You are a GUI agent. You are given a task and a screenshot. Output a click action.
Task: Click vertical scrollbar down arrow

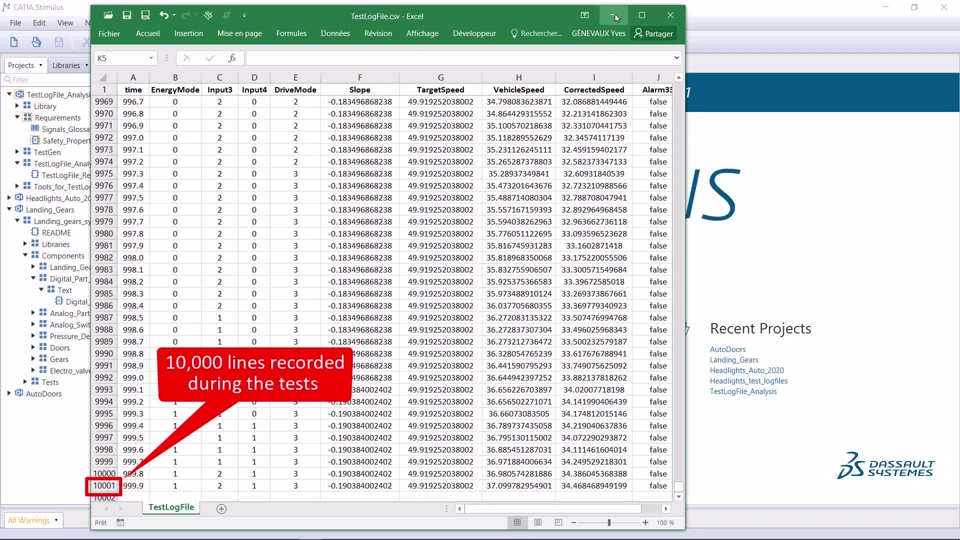(x=678, y=497)
